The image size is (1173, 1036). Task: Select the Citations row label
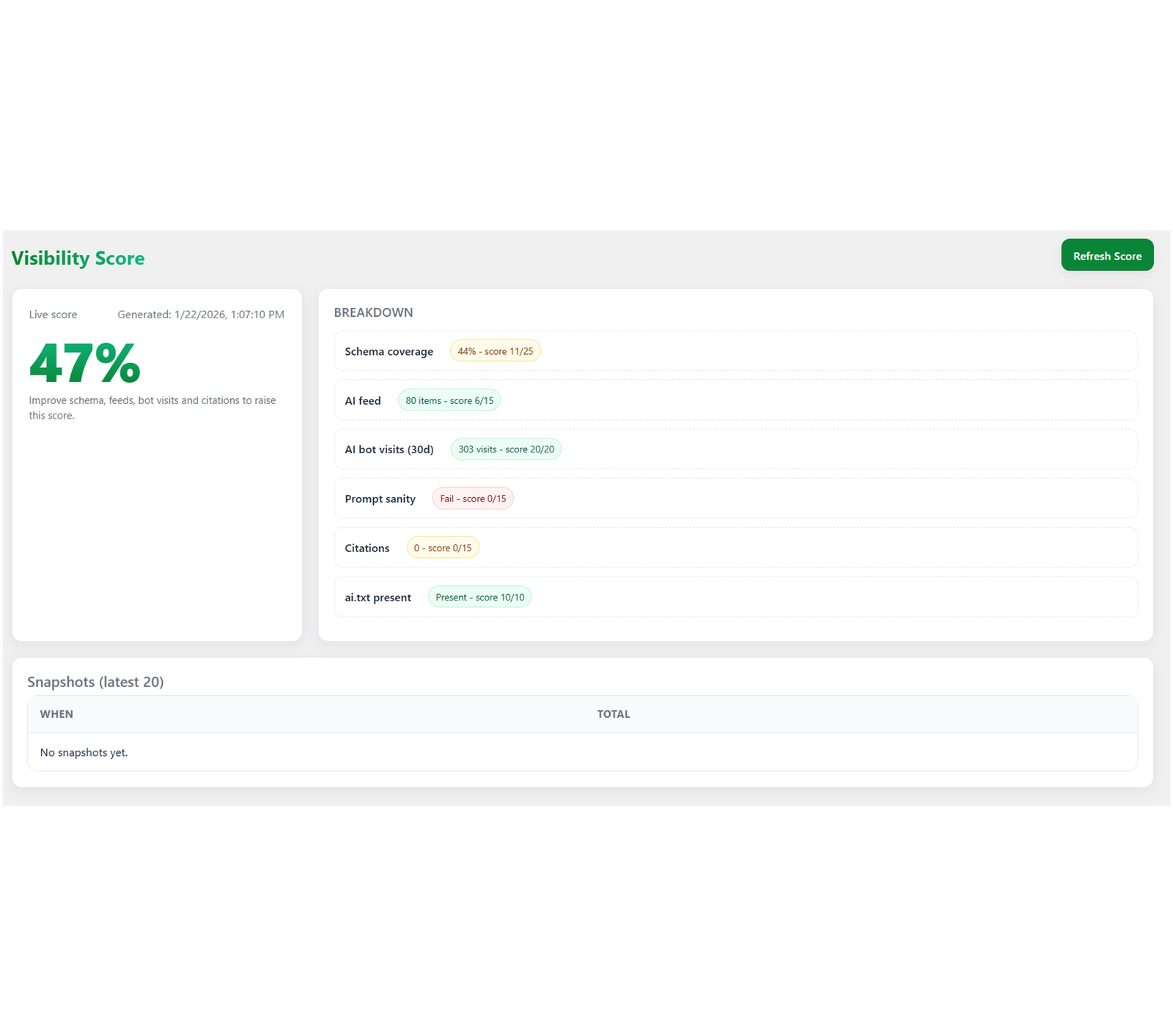(x=367, y=548)
